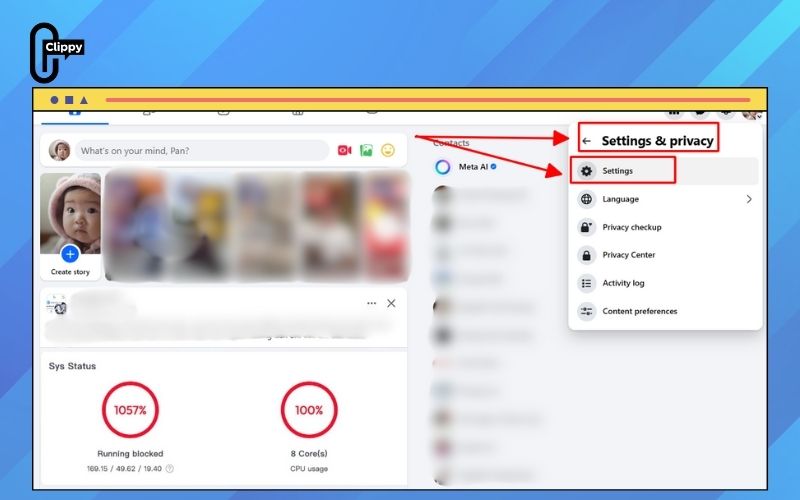This screenshot has height=500, width=800.
Task: Click the post author's avatar
Action: (x=57, y=305)
